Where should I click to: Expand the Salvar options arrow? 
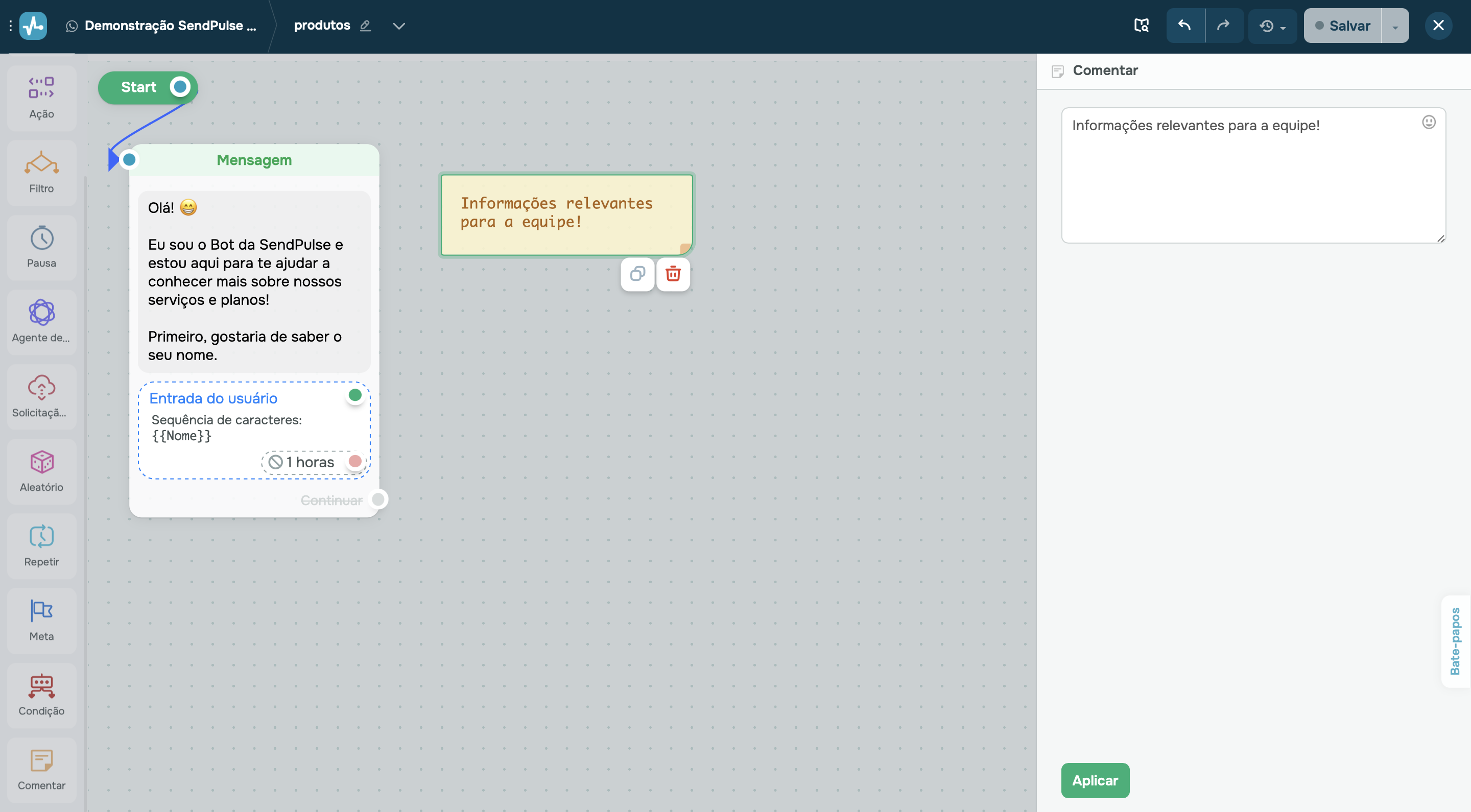point(1395,26)
